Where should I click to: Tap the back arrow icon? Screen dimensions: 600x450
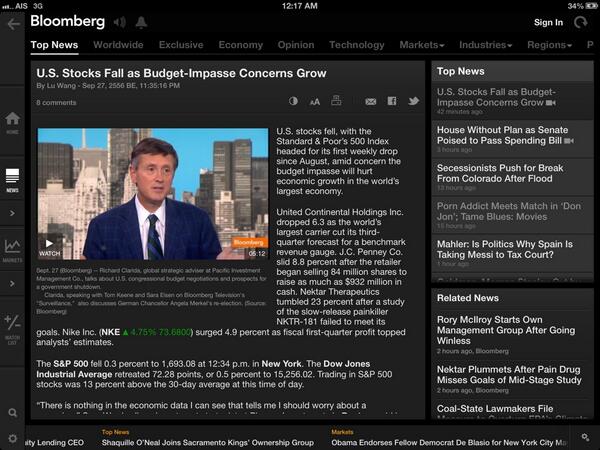13,24
